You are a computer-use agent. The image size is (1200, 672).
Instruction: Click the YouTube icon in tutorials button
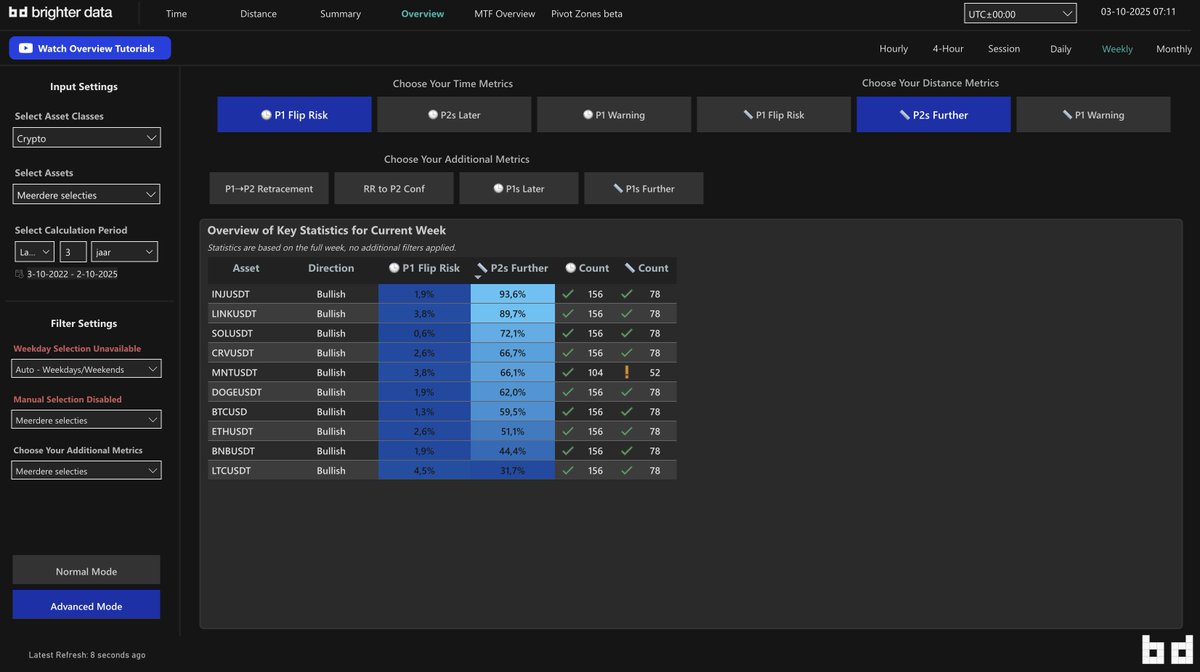25,48
